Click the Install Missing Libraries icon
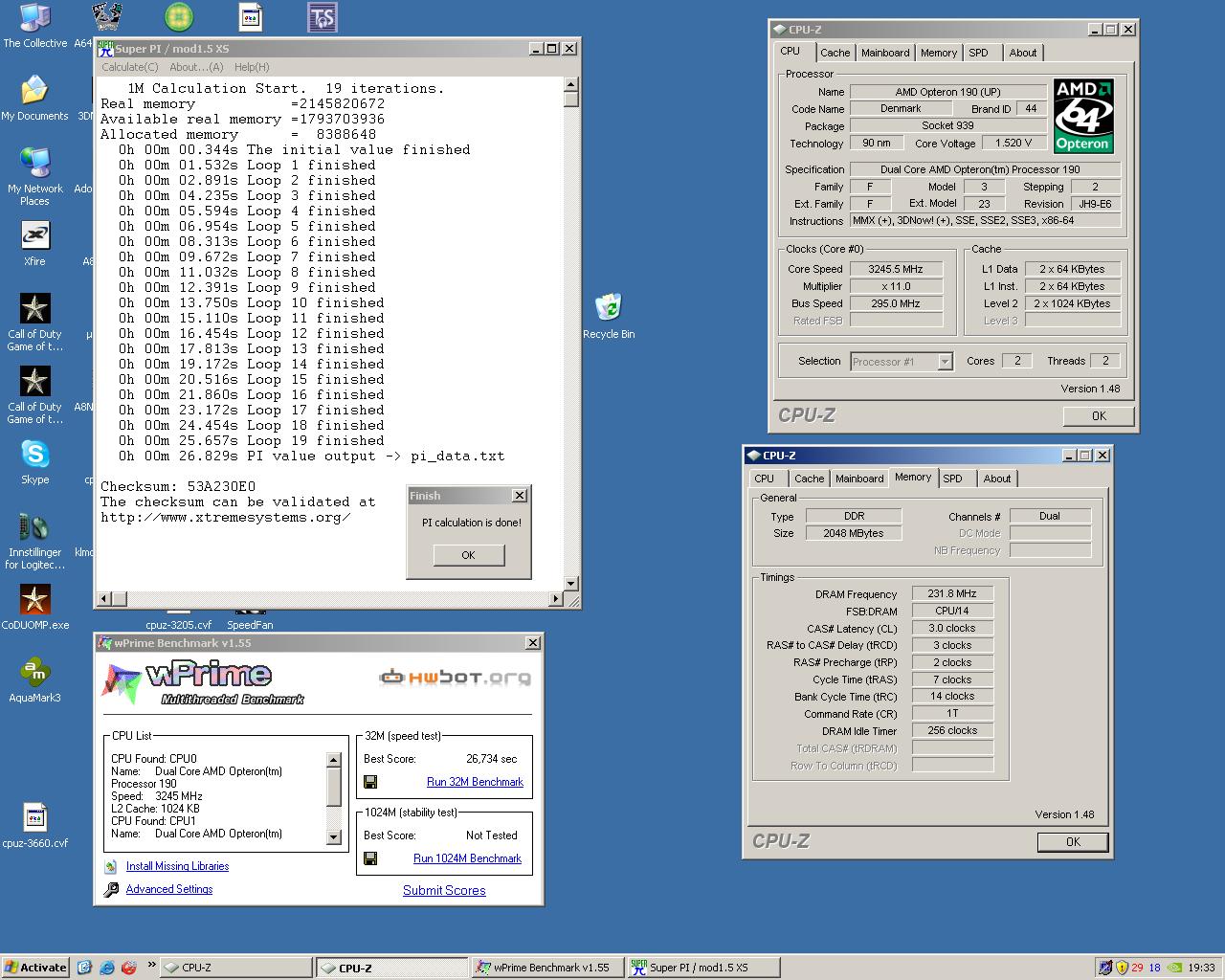This screenshot has height=980, width=1225. [x=111, y=867]
